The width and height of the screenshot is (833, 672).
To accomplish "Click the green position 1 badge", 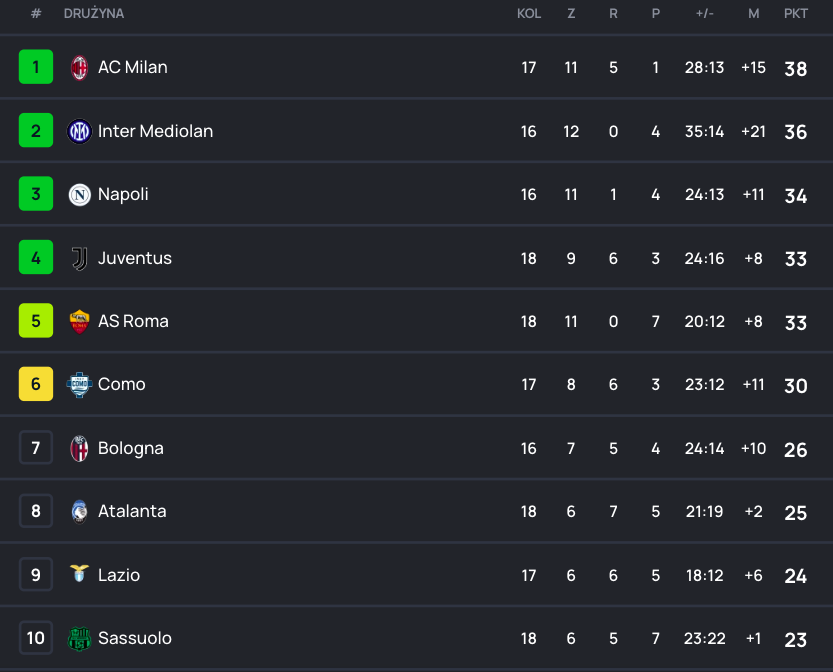I will pyautogui.click(x=36, y=68).
